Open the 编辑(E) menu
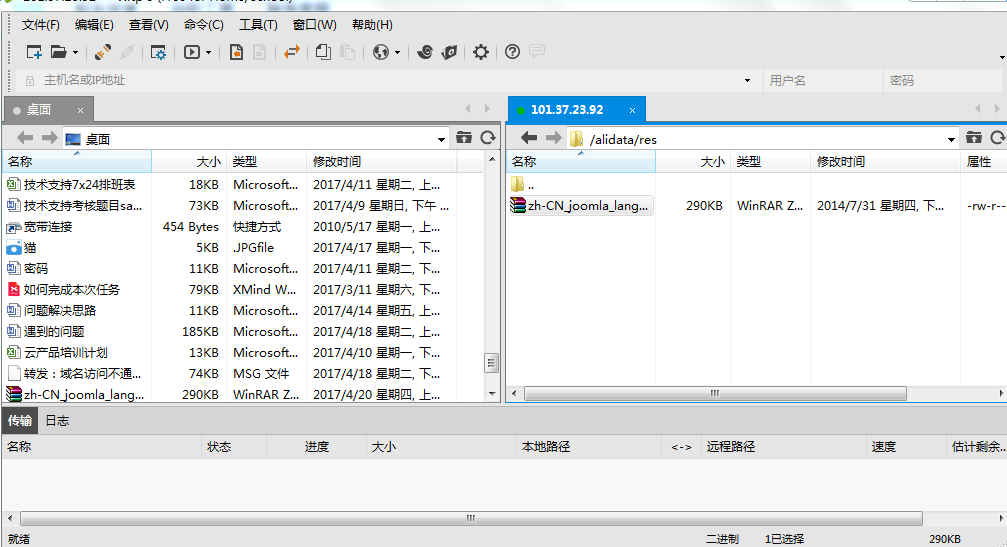Image resolution: width=1007 pixels, height=547 pixels. point(94,25)
